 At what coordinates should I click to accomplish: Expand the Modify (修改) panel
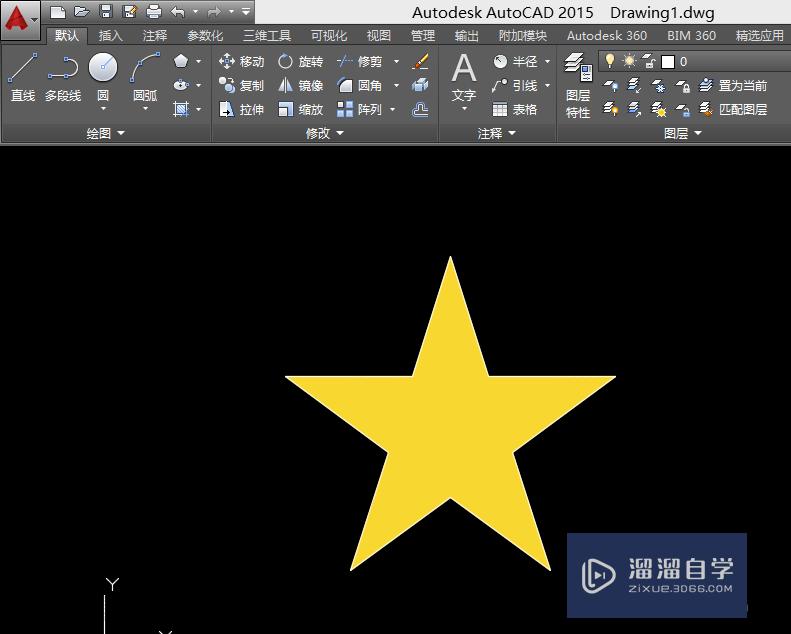click(324, 133)
